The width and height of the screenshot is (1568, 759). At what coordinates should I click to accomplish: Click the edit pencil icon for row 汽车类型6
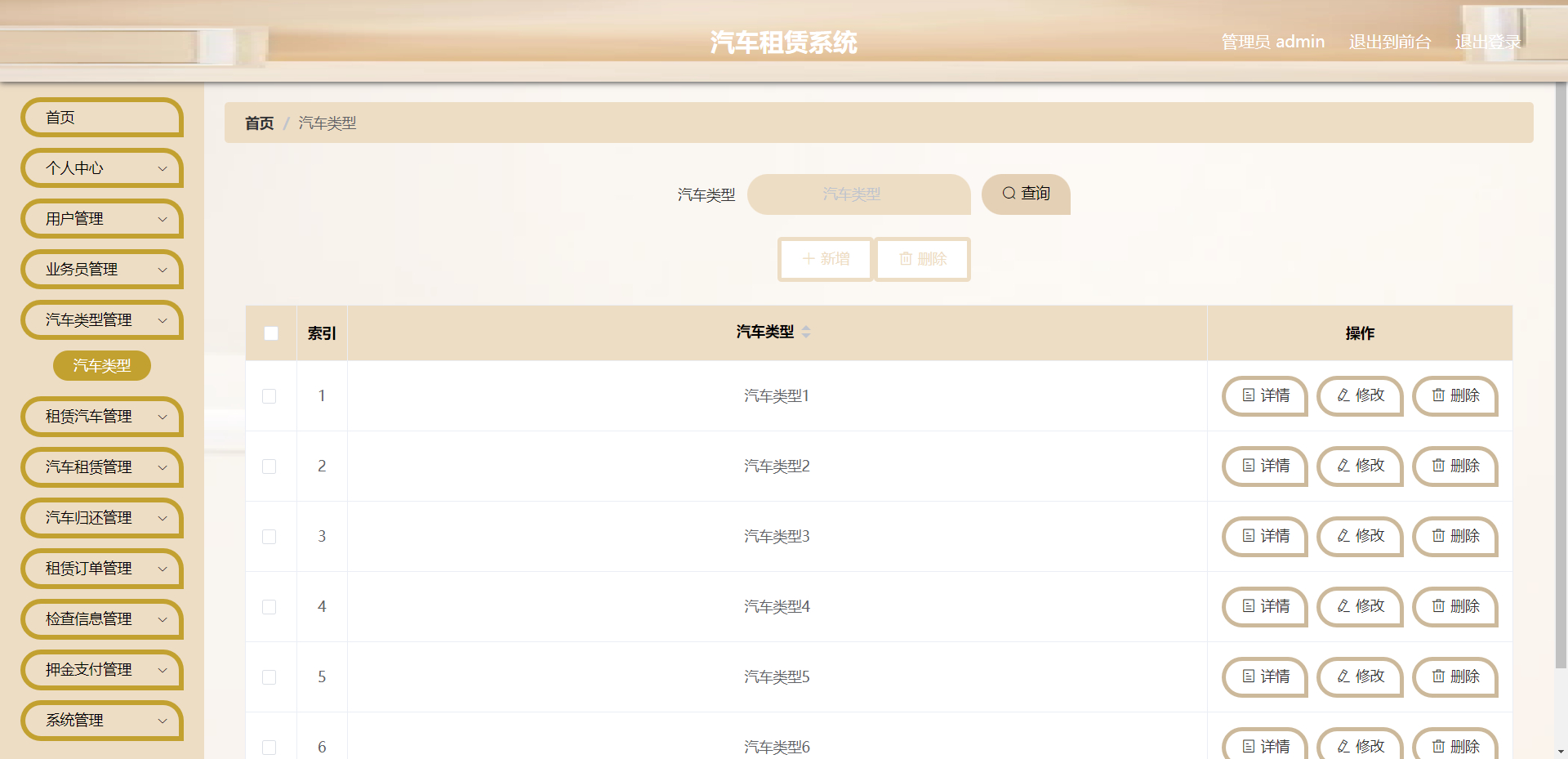(x=1343, y=746)
